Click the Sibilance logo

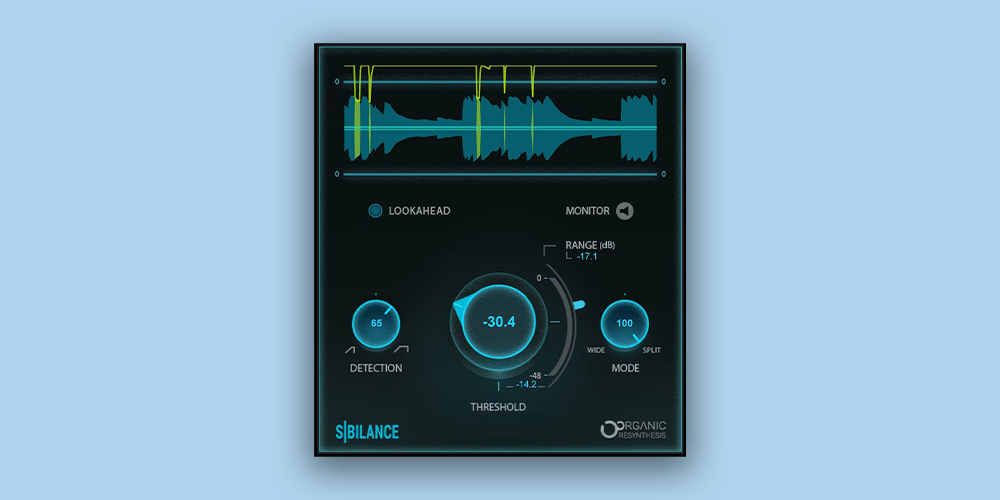tap(367, 432)
